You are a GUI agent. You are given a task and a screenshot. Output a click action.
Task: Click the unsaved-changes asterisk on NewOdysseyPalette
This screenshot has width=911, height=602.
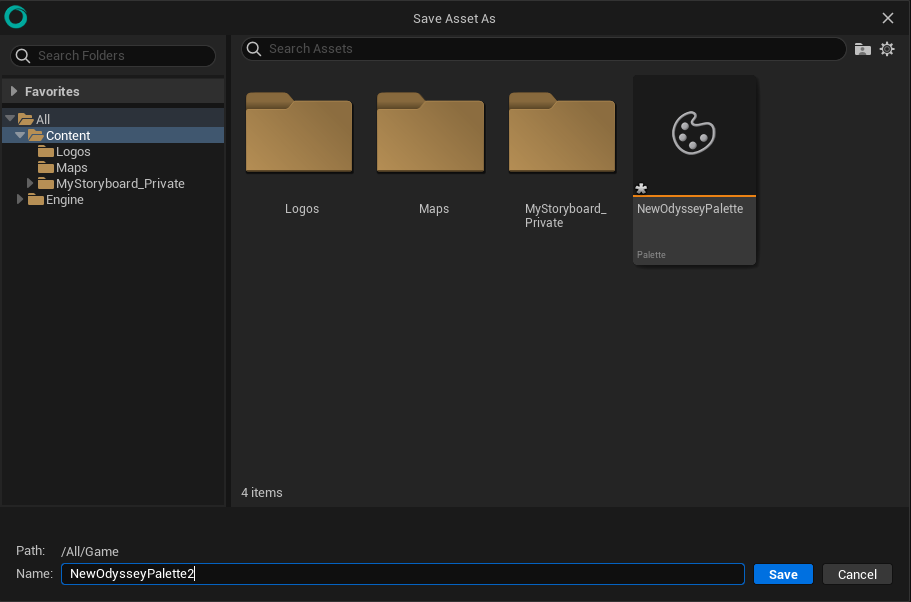pos(640,188)
